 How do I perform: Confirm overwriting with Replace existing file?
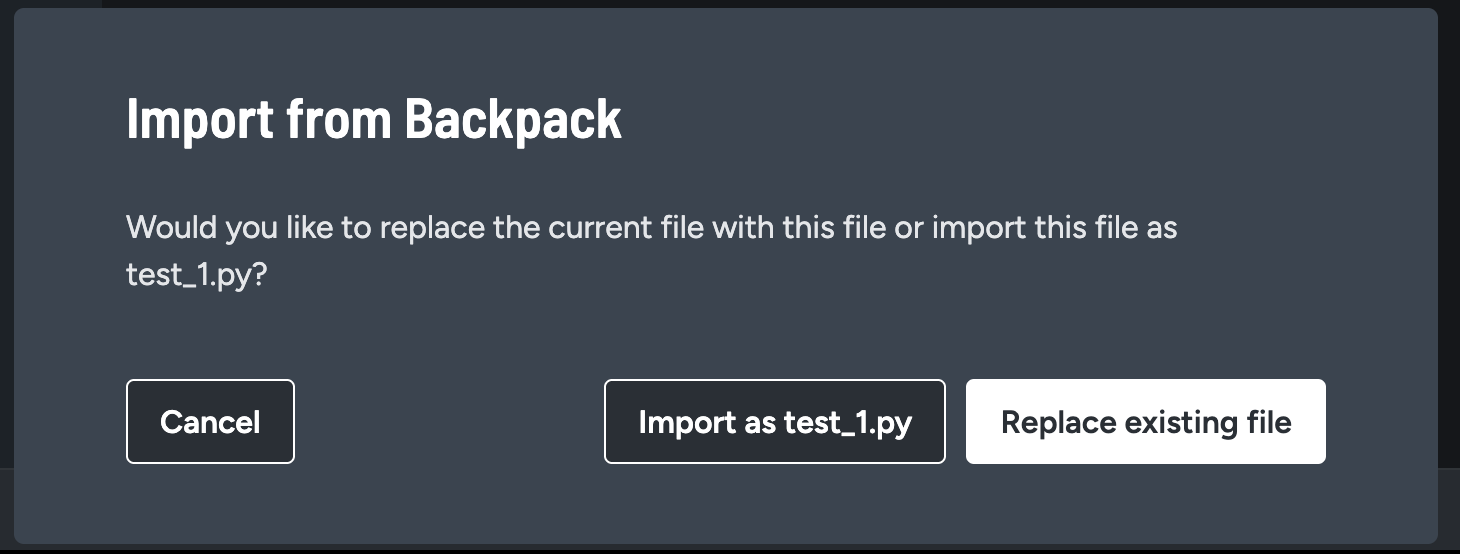pos(1145,422)
